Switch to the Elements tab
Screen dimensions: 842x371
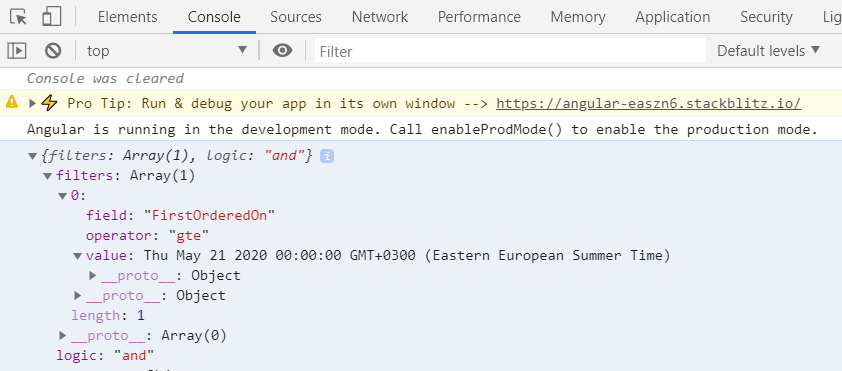[128, 17]
